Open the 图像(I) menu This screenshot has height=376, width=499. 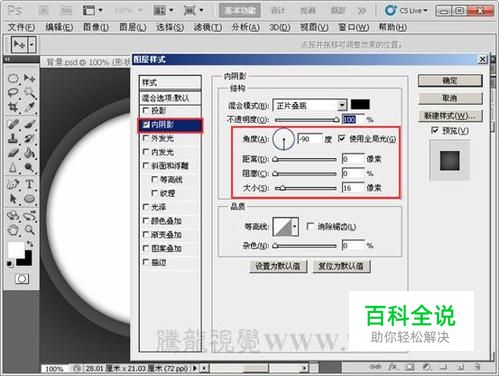click(96, 27)
